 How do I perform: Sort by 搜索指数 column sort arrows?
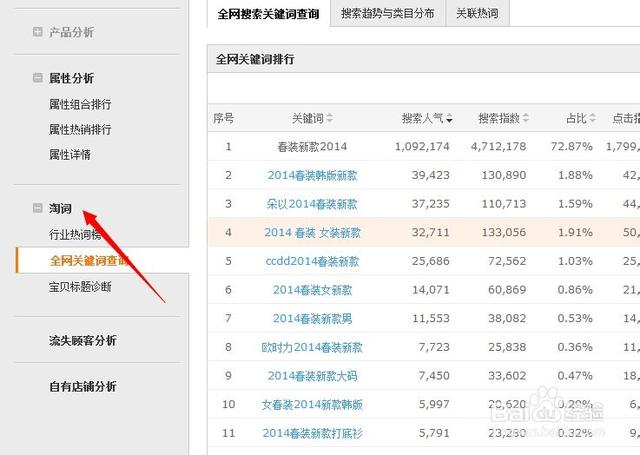coord(526,118)
